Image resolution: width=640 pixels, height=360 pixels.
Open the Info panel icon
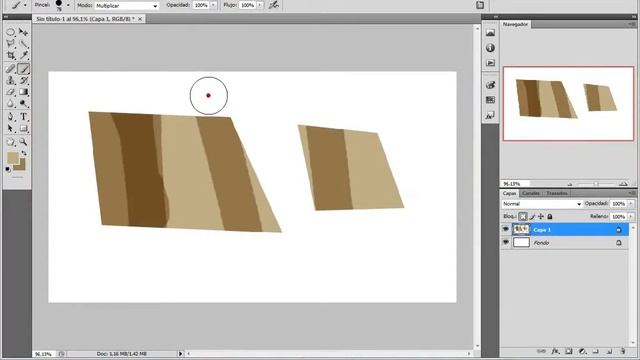pyautogui.click(x=491, y=48)
